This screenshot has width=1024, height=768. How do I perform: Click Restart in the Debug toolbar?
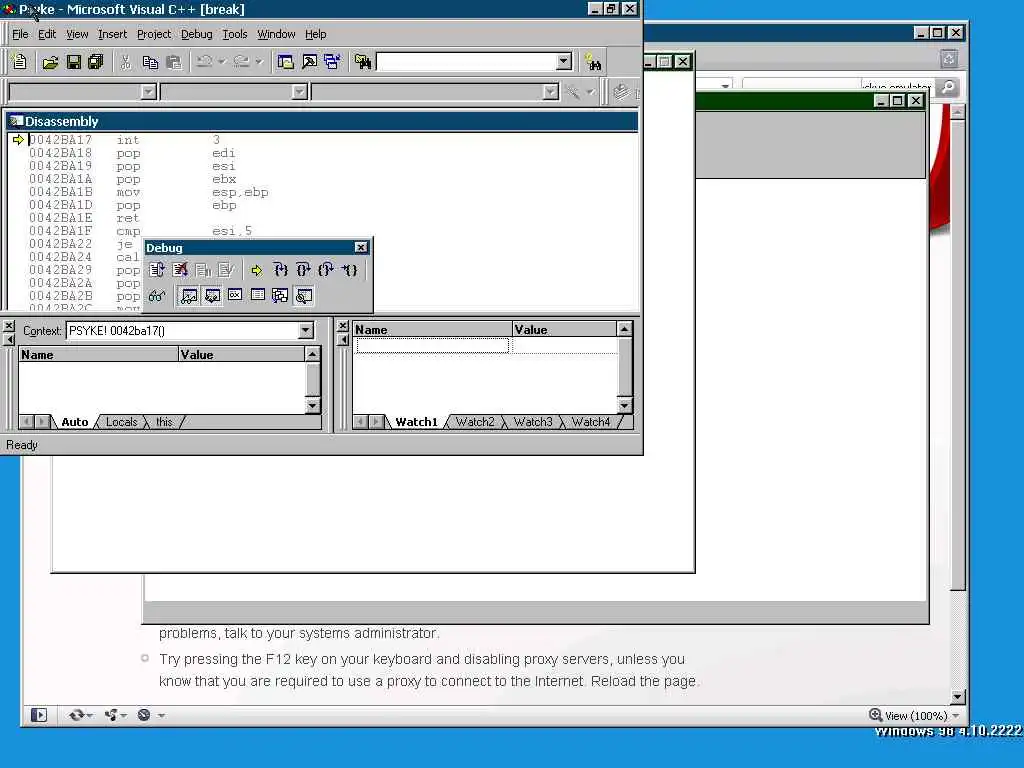[157, 270]
